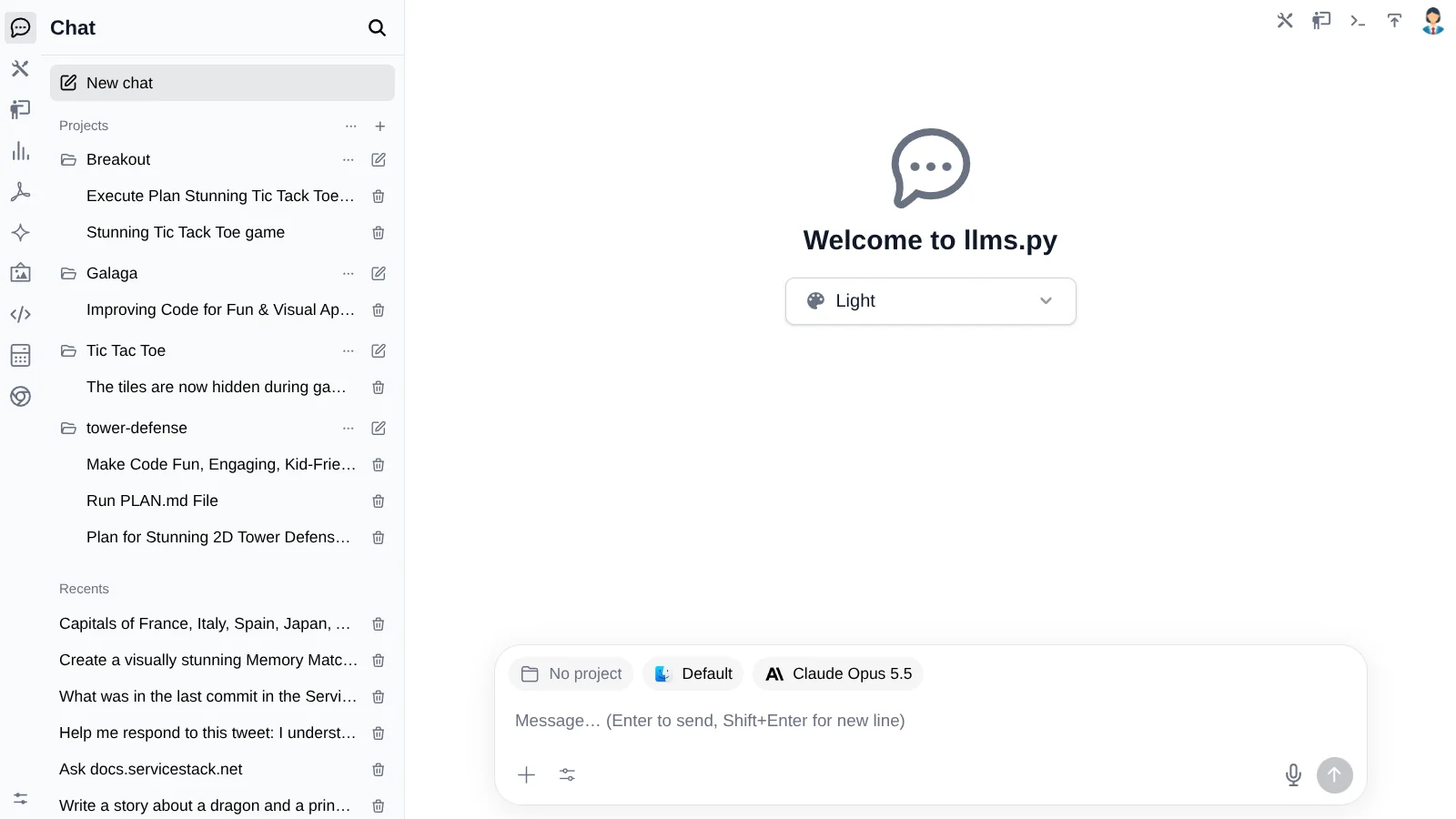The width and height of the screenshot is (1456, 819).
Task: Click the upload arrow icon at top right
Action: pos(1394,20)
